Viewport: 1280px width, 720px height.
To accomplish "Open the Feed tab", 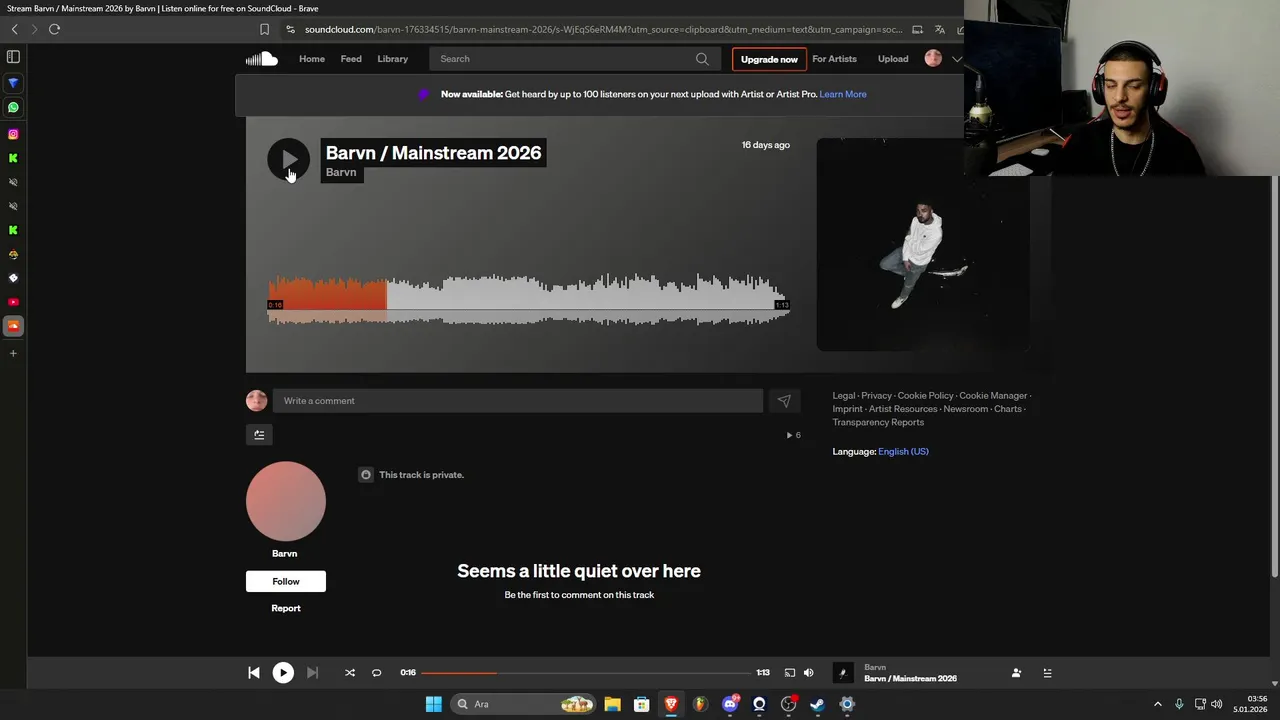I will [x=351, y=59].
